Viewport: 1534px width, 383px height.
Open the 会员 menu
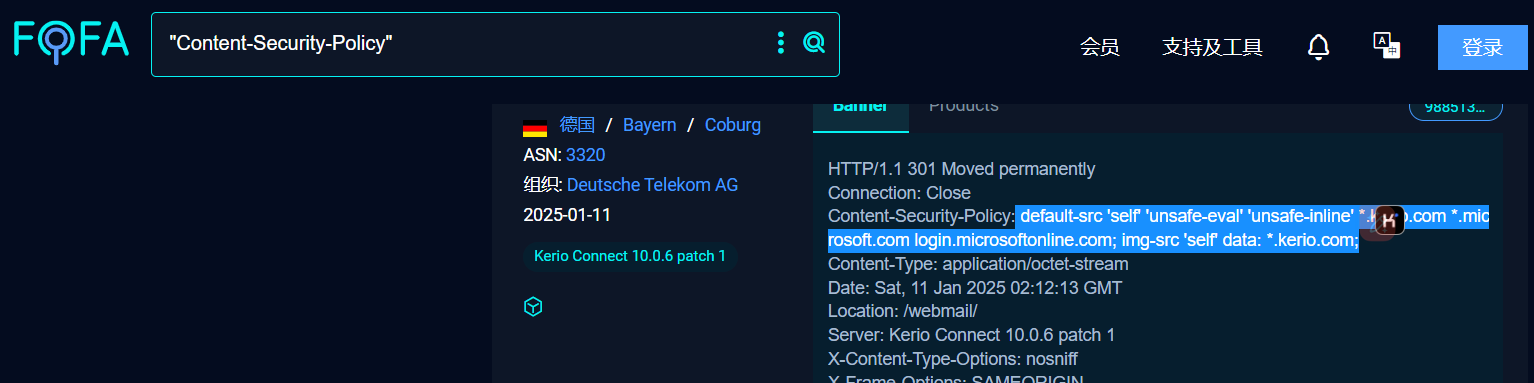pyautogui.click(x=1099, y=47)
